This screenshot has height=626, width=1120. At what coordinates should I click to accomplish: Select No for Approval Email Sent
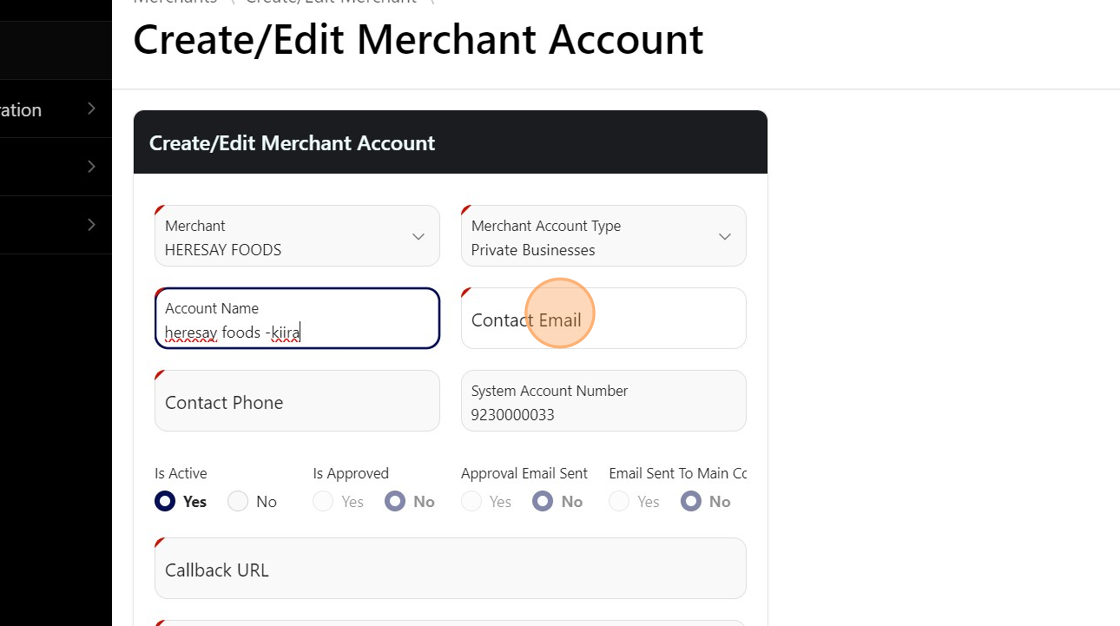[x=543, y=501]
